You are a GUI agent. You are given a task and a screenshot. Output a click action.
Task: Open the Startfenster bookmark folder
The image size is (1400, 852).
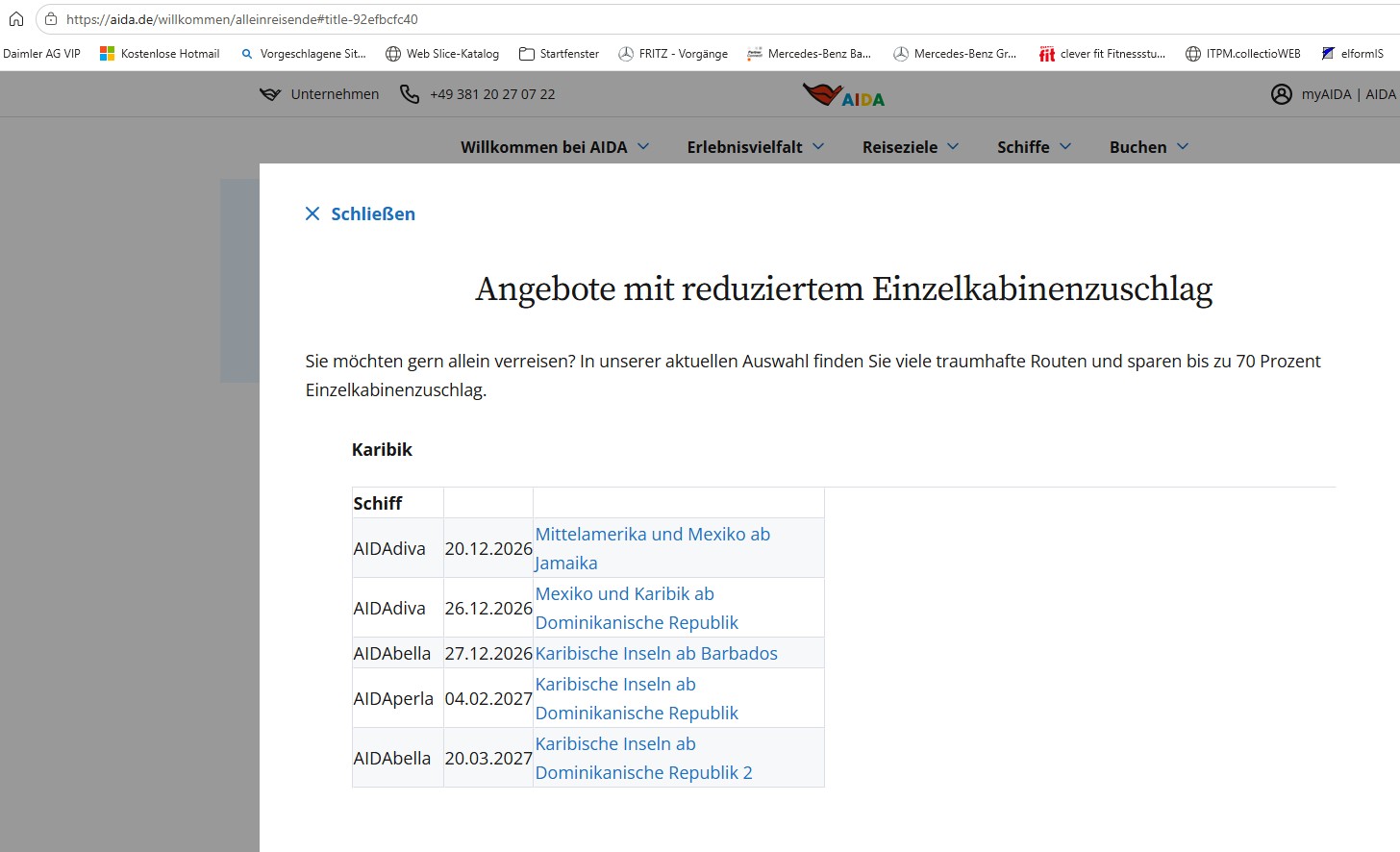(x=559, y=54)
